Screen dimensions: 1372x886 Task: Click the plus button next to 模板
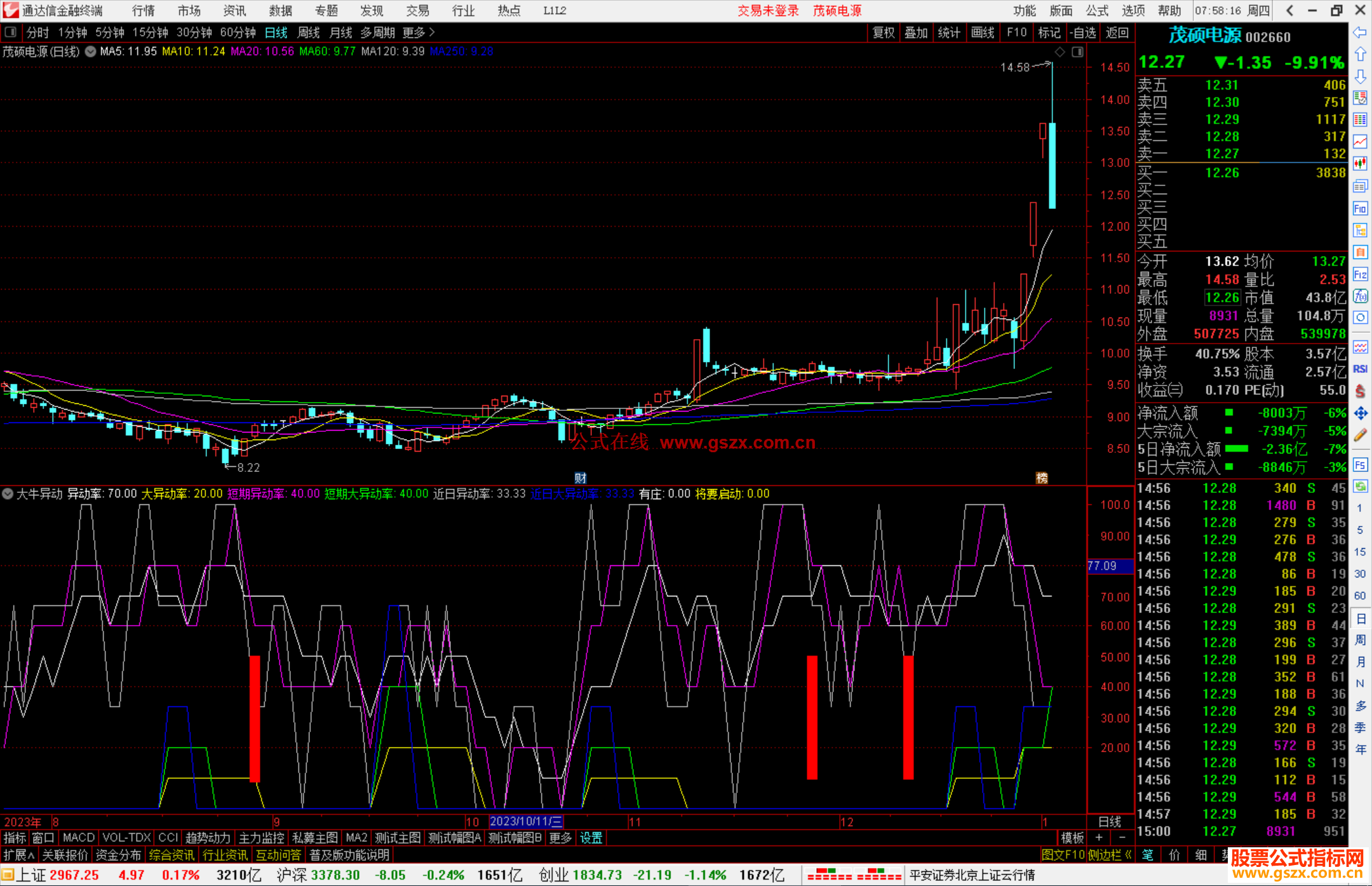pyautogui.click(x=1099, y=838)
